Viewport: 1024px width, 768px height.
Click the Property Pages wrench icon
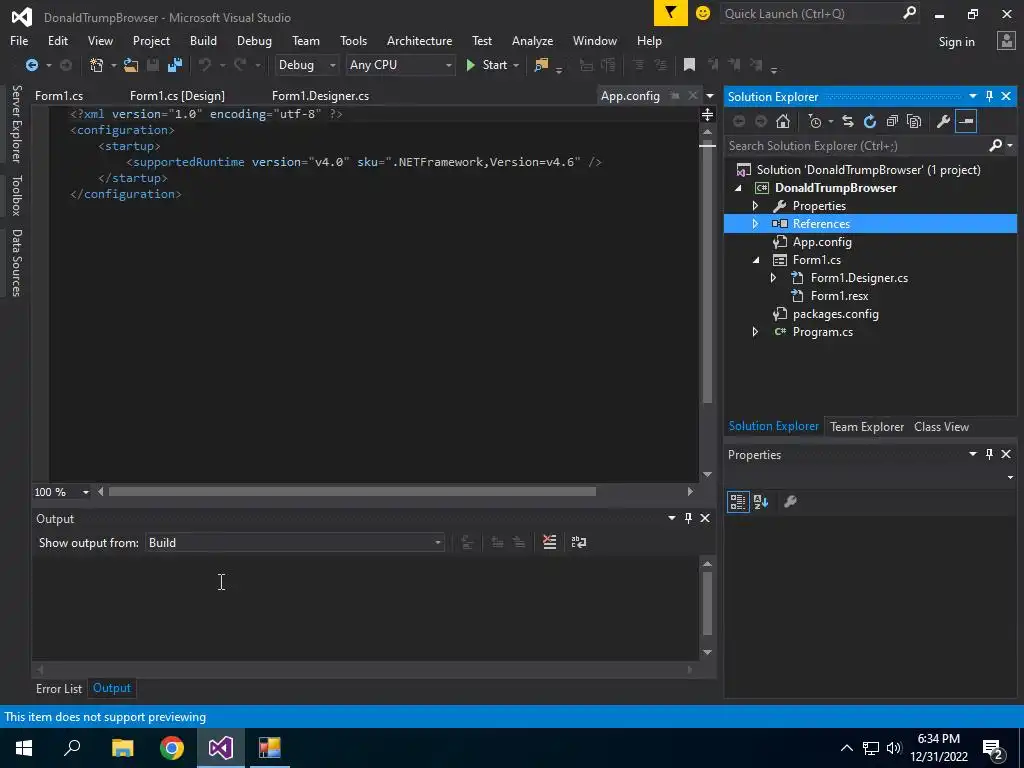(x=790, y=502)
